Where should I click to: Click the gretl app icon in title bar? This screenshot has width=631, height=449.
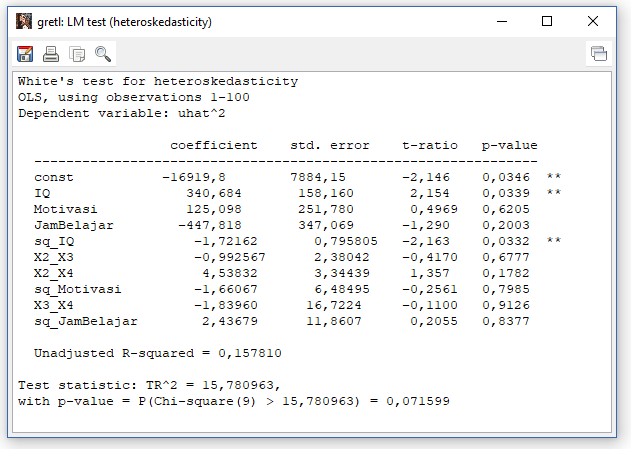click(23, 21)
